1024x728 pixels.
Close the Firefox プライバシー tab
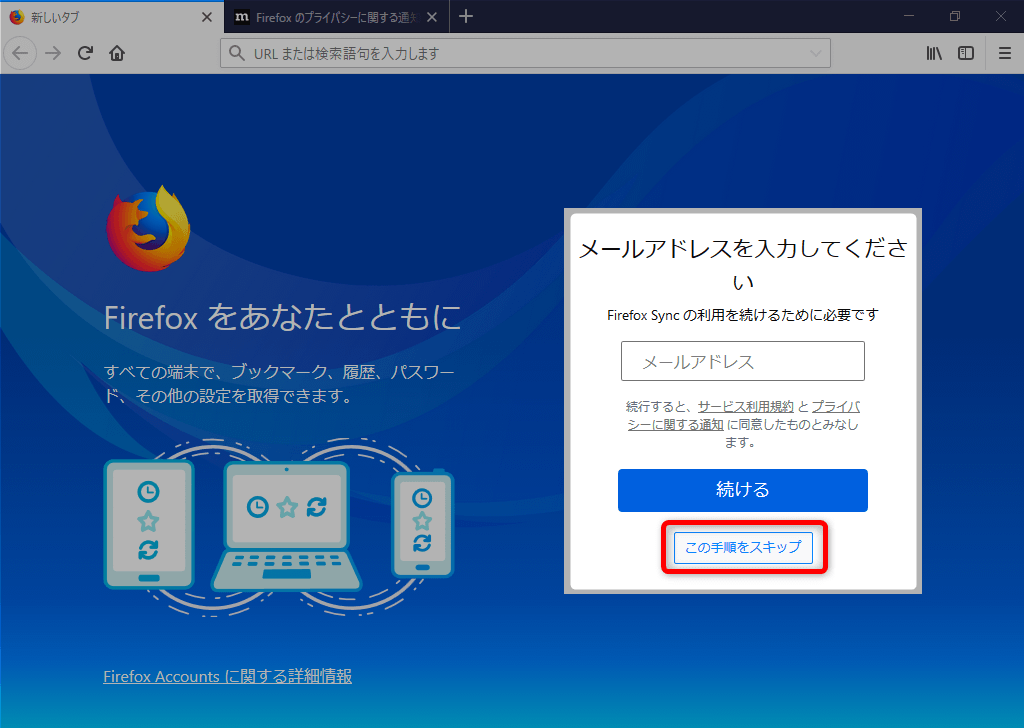pyautogui.click(x=431, y=16)
